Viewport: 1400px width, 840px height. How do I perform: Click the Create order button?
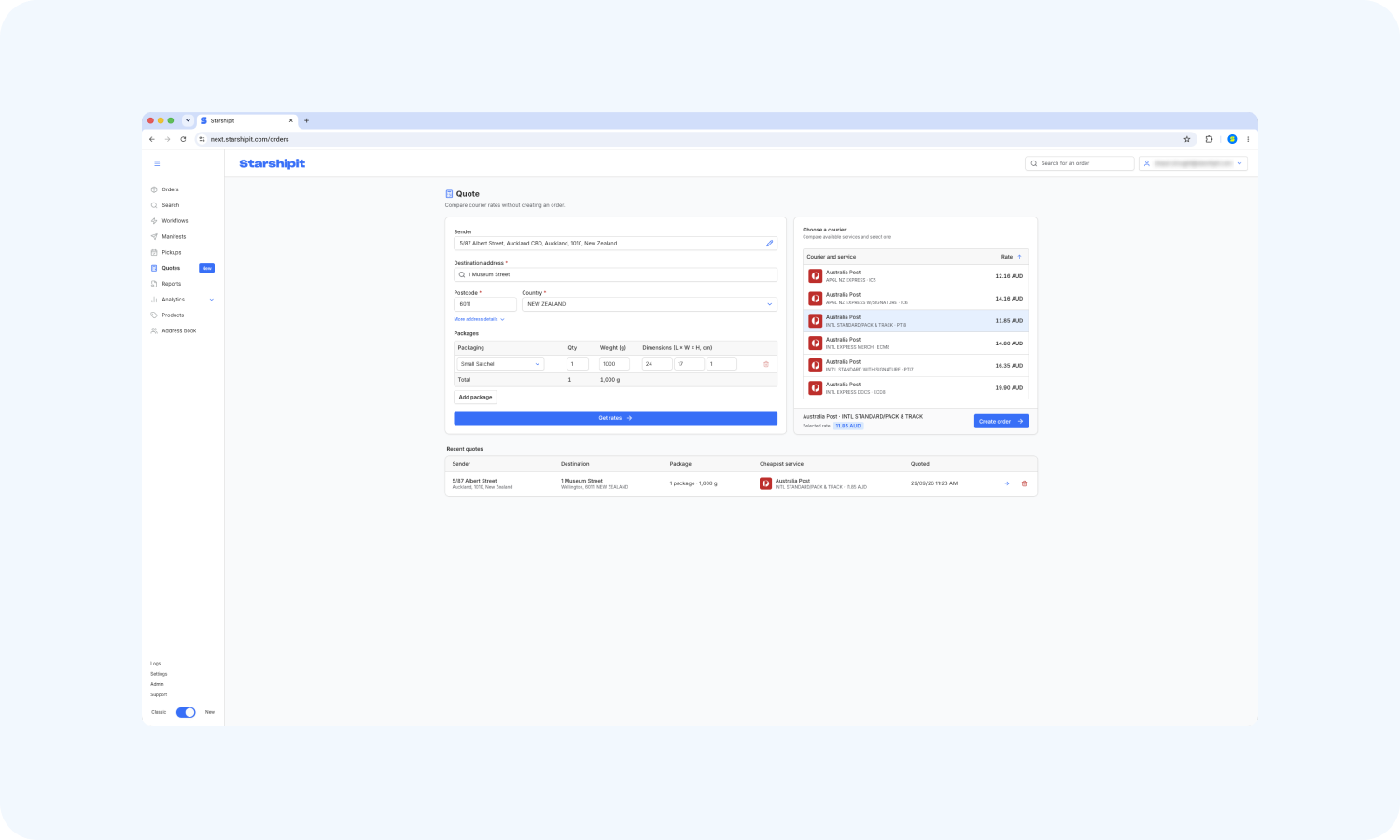tap(1001, 422)
